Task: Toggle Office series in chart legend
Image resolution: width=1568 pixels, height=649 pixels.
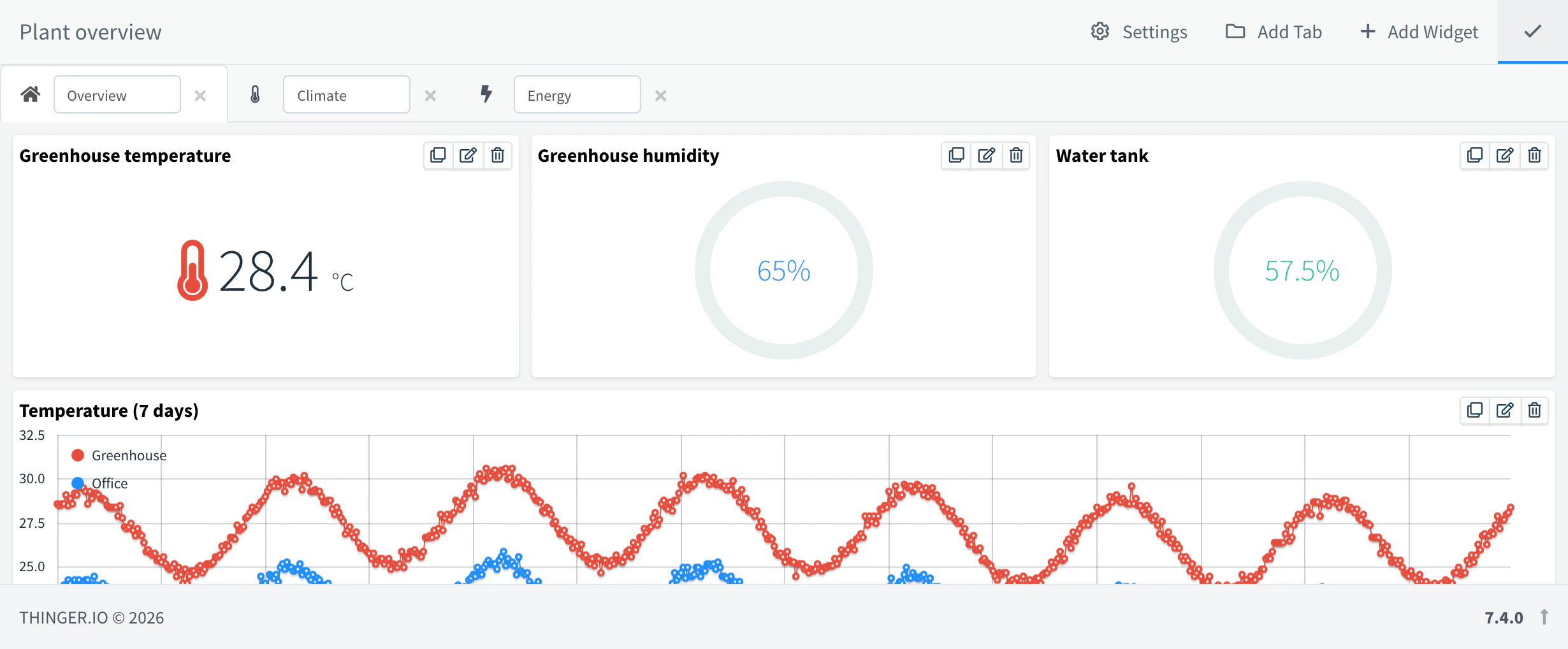Action: (x=99, y=483)
